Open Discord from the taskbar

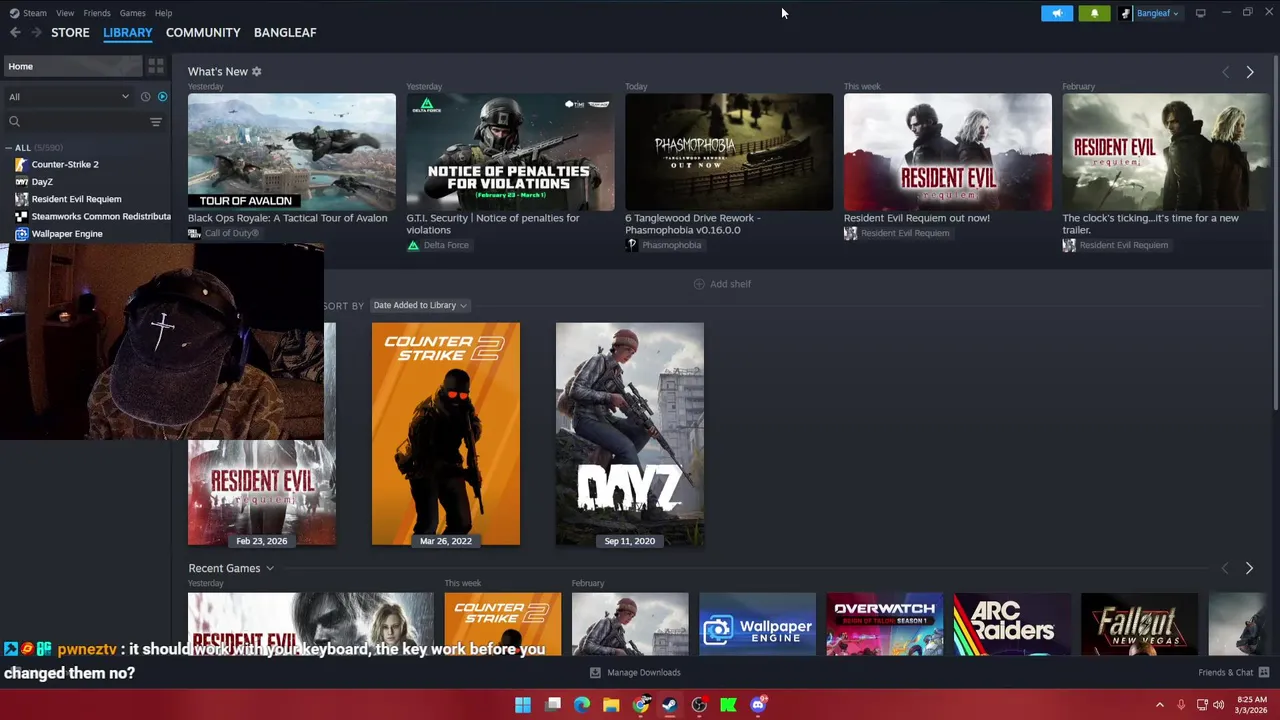pos(758,705)
